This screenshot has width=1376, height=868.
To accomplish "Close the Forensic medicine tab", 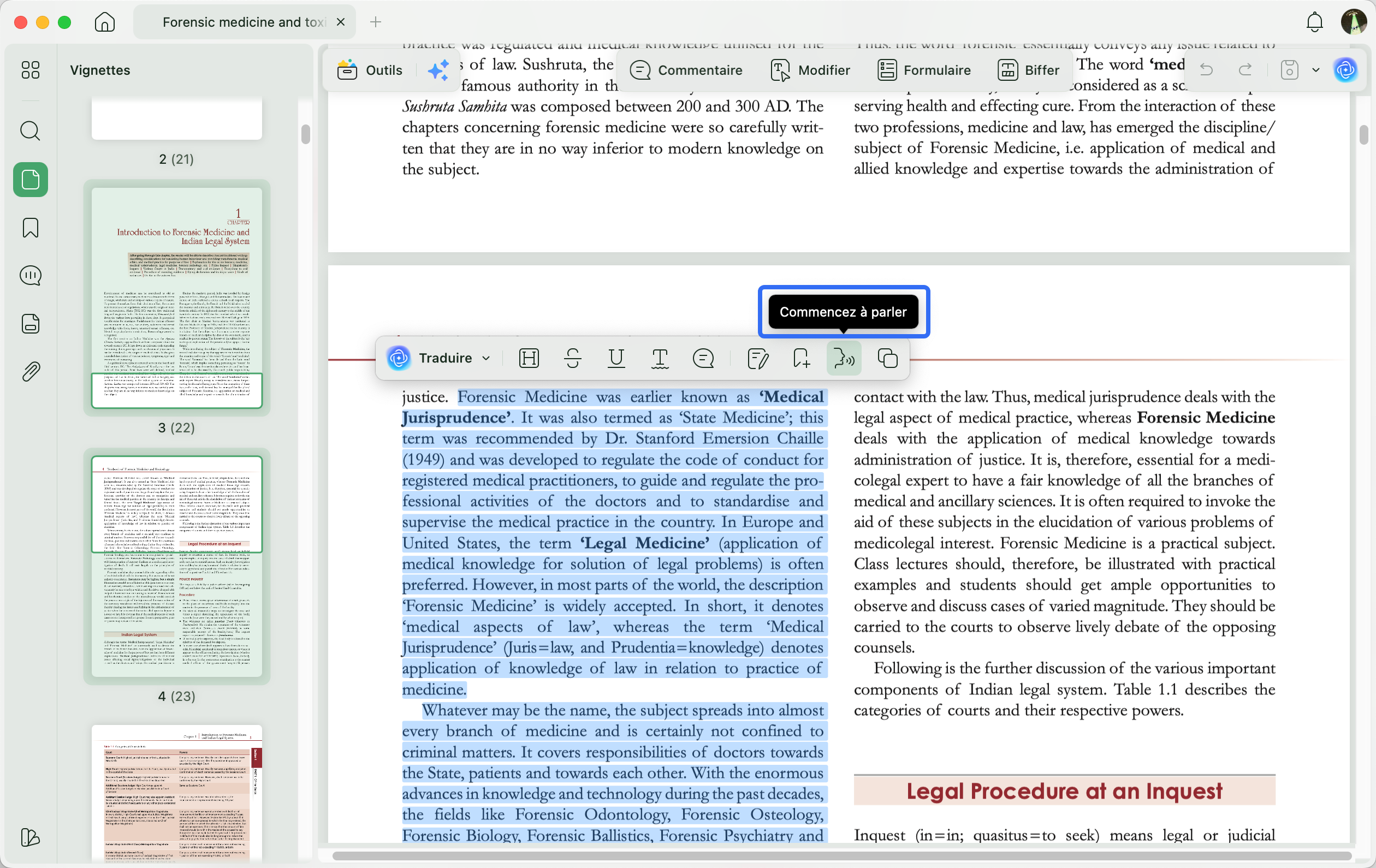I will (x=341, y=22).
